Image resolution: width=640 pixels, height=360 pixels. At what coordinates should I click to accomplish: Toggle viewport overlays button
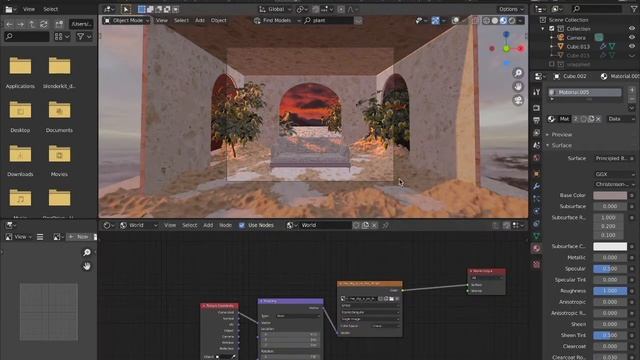coord(456,20)
